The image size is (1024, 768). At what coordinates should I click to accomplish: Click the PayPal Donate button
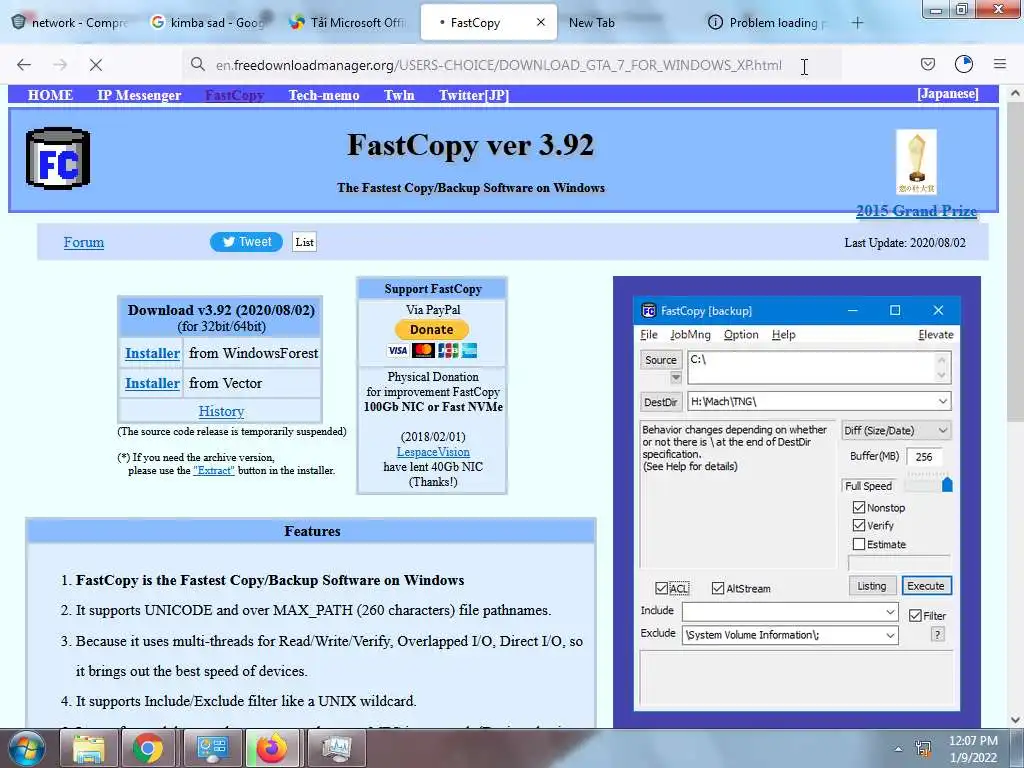coord(432,330)
